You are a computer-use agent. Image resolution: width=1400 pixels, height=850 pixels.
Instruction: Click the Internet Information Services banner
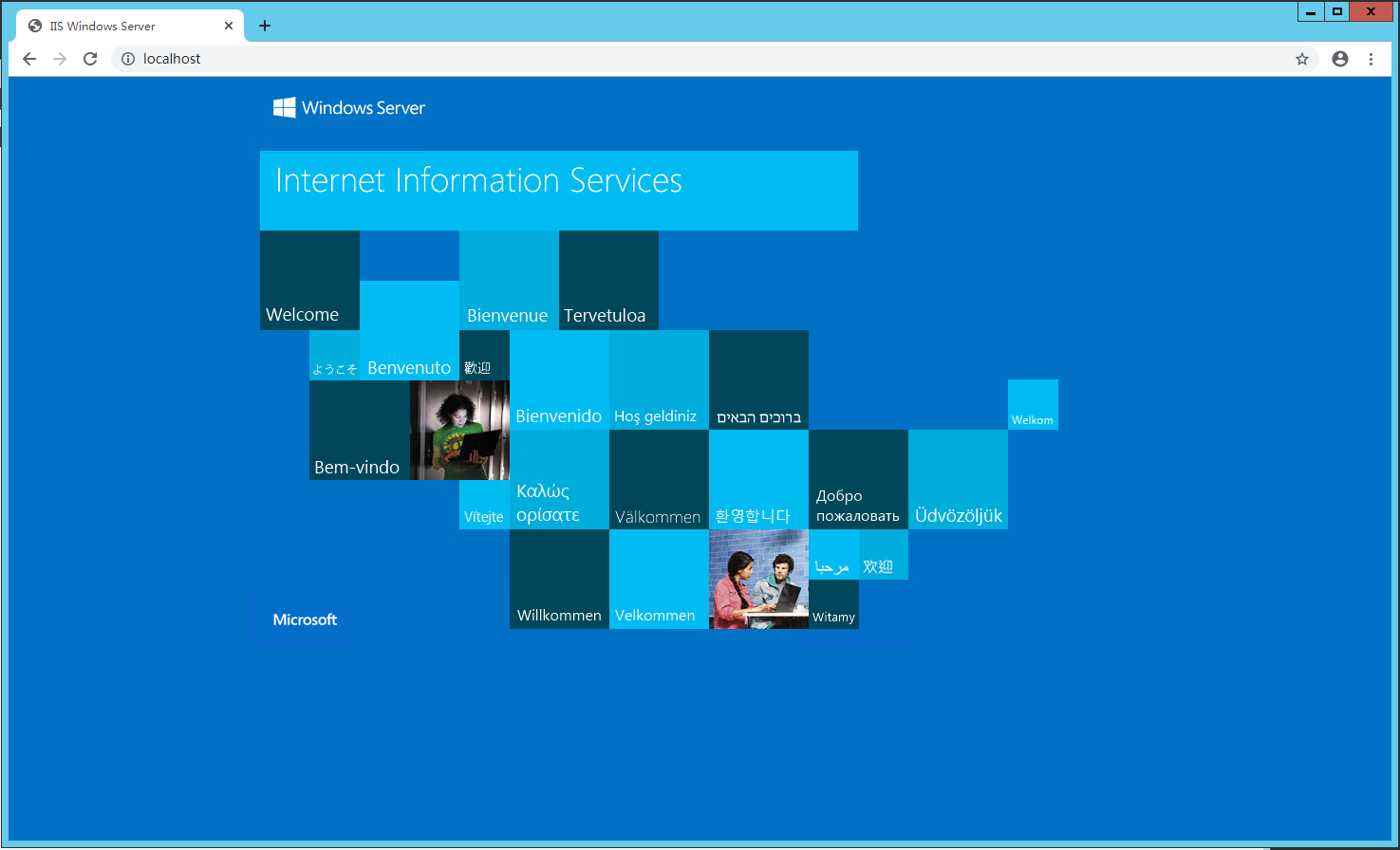pyautogui.click(x=559, y=191)
